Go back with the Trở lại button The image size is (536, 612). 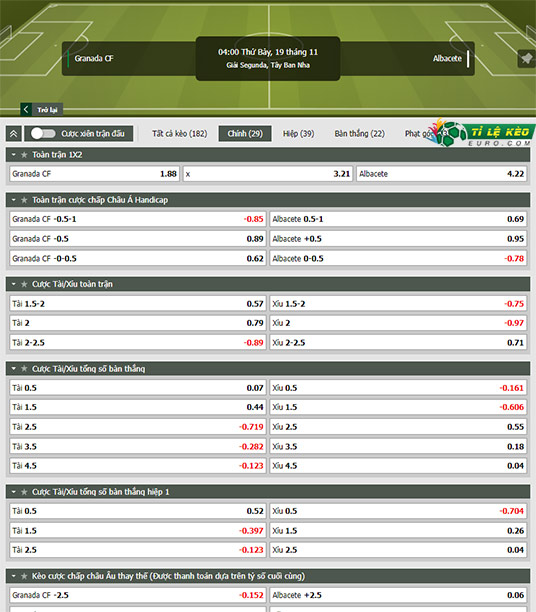click(x=42, y=109)
